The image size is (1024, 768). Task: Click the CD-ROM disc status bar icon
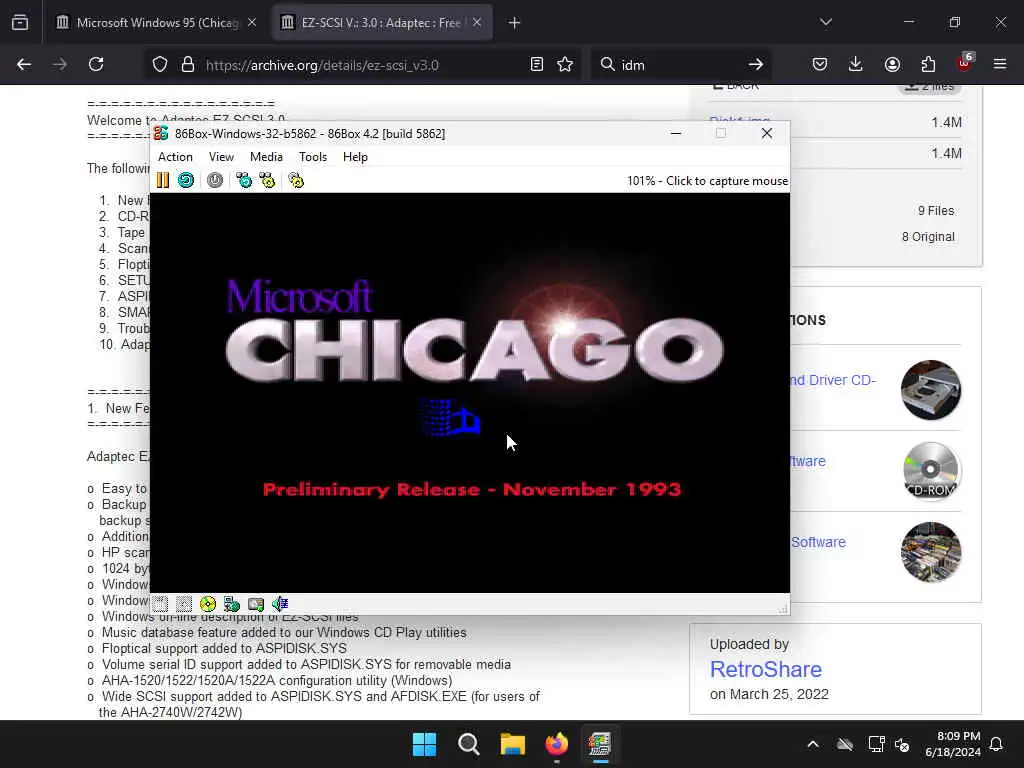208,604
